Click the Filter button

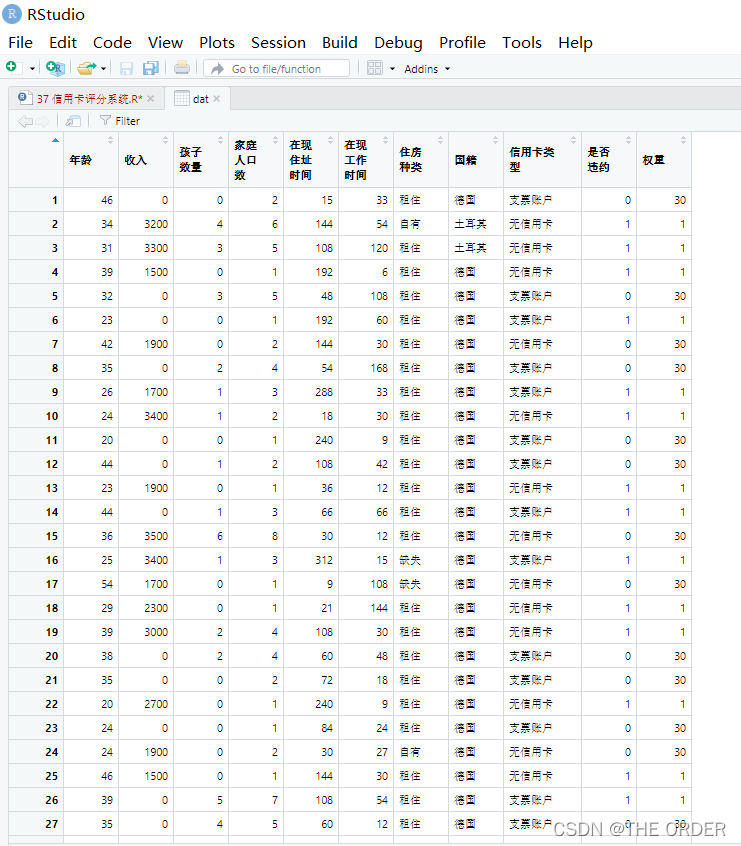coord(120,121)
